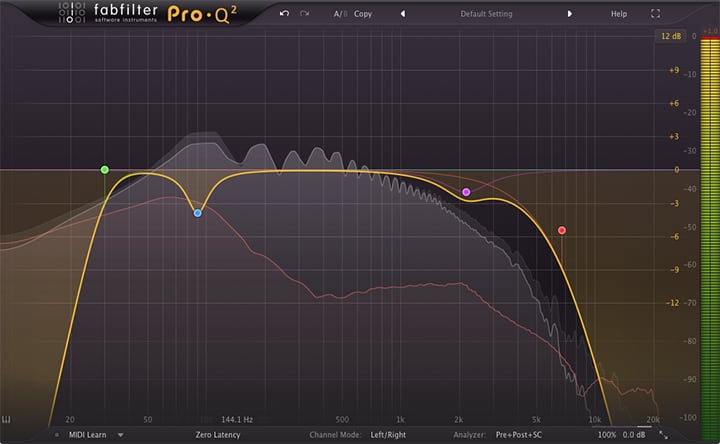Open the 12 dB display range menu
The height and width of the screenshot is (444, 720).
[670, 36]
